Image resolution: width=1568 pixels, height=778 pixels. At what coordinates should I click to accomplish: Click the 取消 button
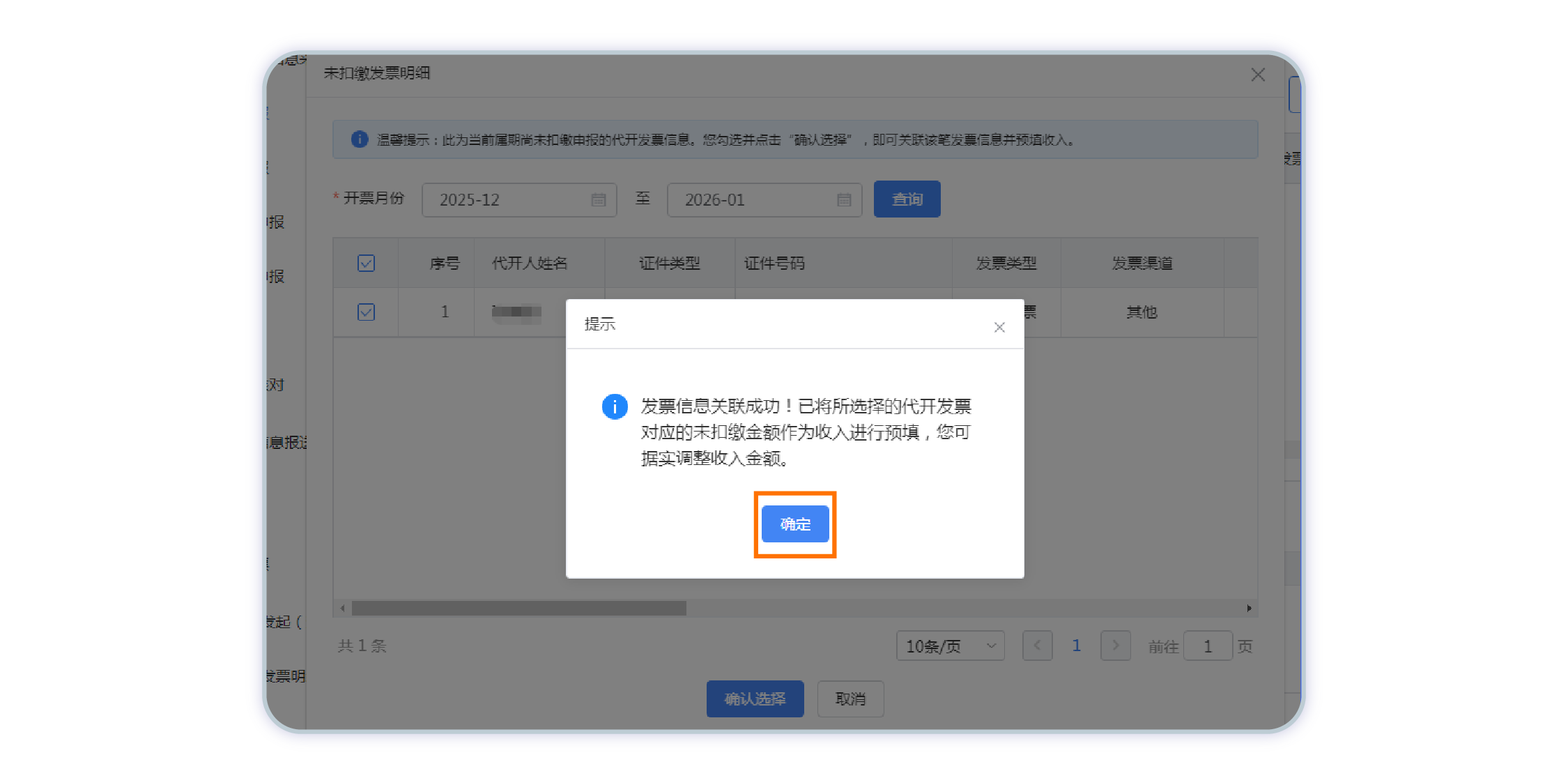click(x=850, y=699)
